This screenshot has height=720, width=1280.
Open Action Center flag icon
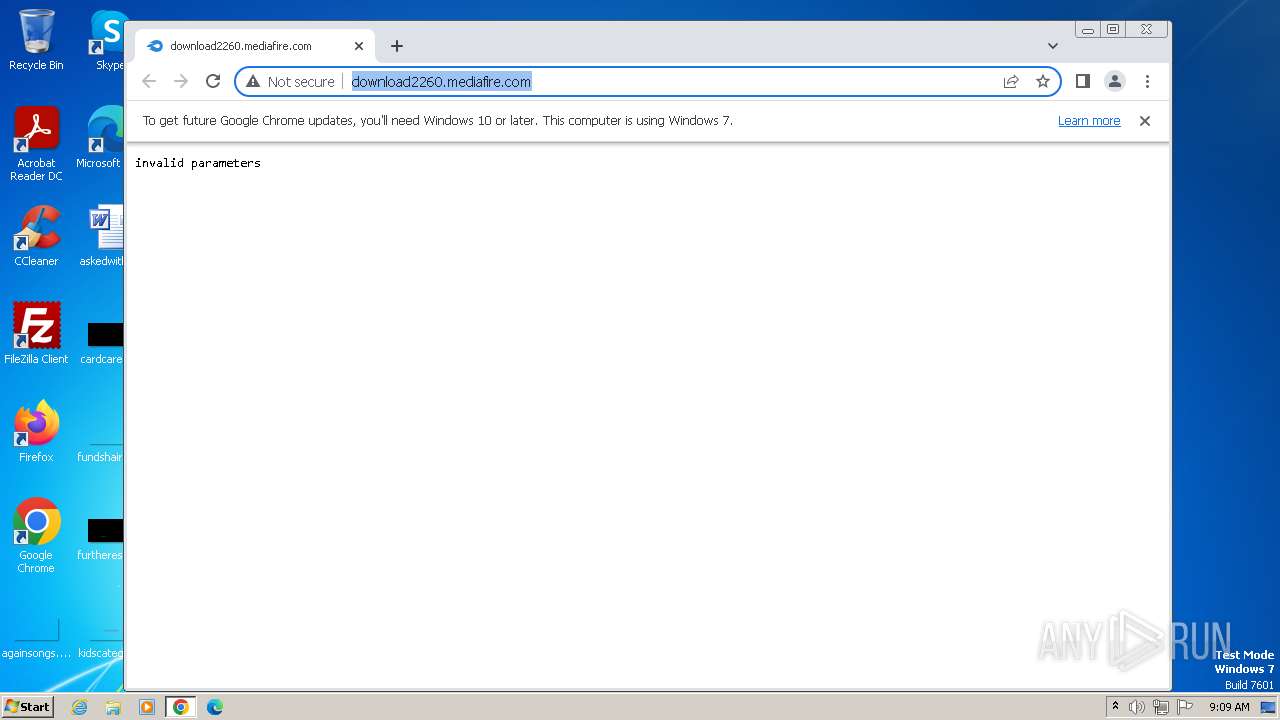[1185, 707]
